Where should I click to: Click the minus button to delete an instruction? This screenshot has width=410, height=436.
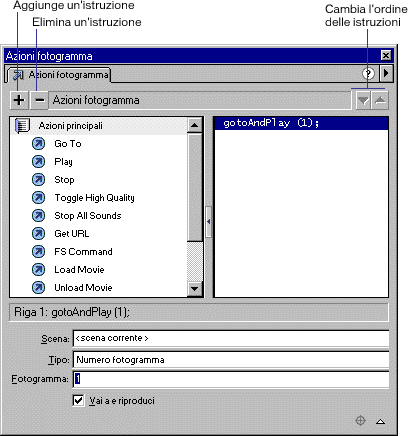(39, 100)
